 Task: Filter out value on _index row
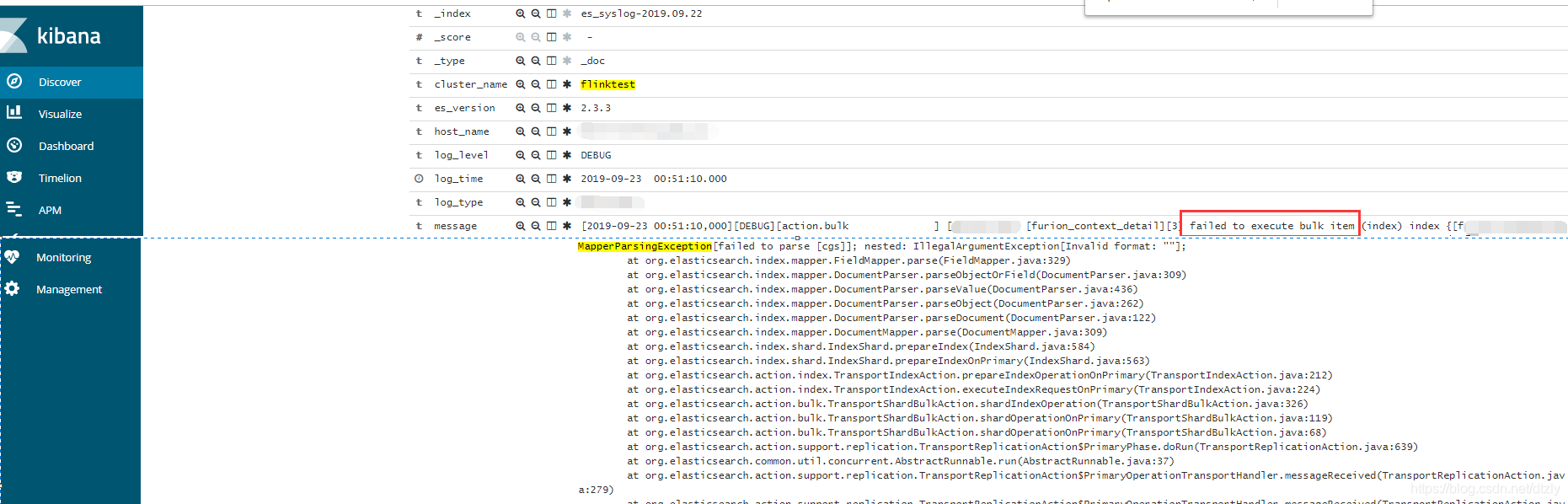[536, 13]
